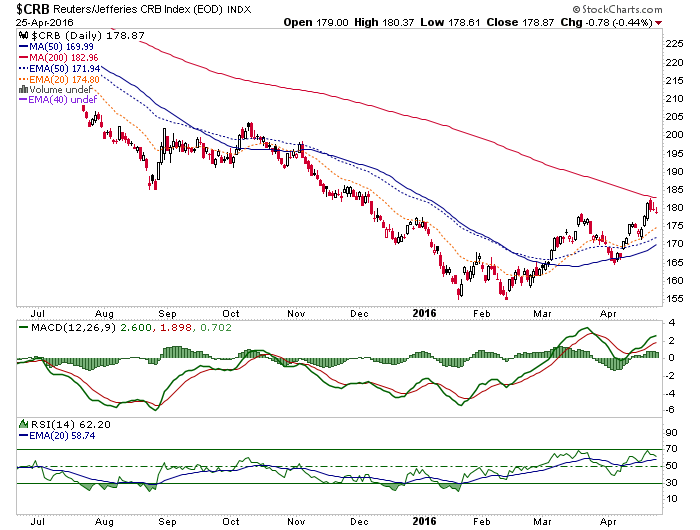This screenshot has height=530, width=700.
Task: Click the blue MA(50) legend line swatch
Action: click(x=24, y=46)
